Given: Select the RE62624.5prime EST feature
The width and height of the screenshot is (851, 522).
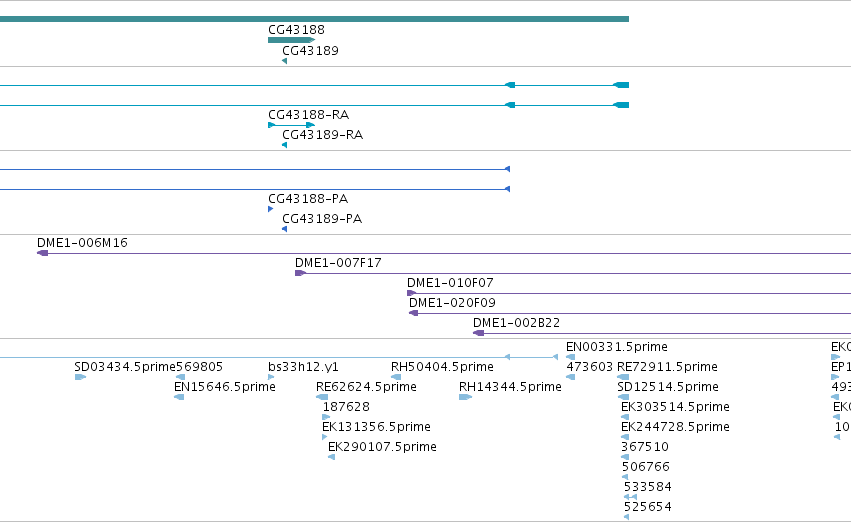Looking at the screenshot, I should tap(322, 397).
